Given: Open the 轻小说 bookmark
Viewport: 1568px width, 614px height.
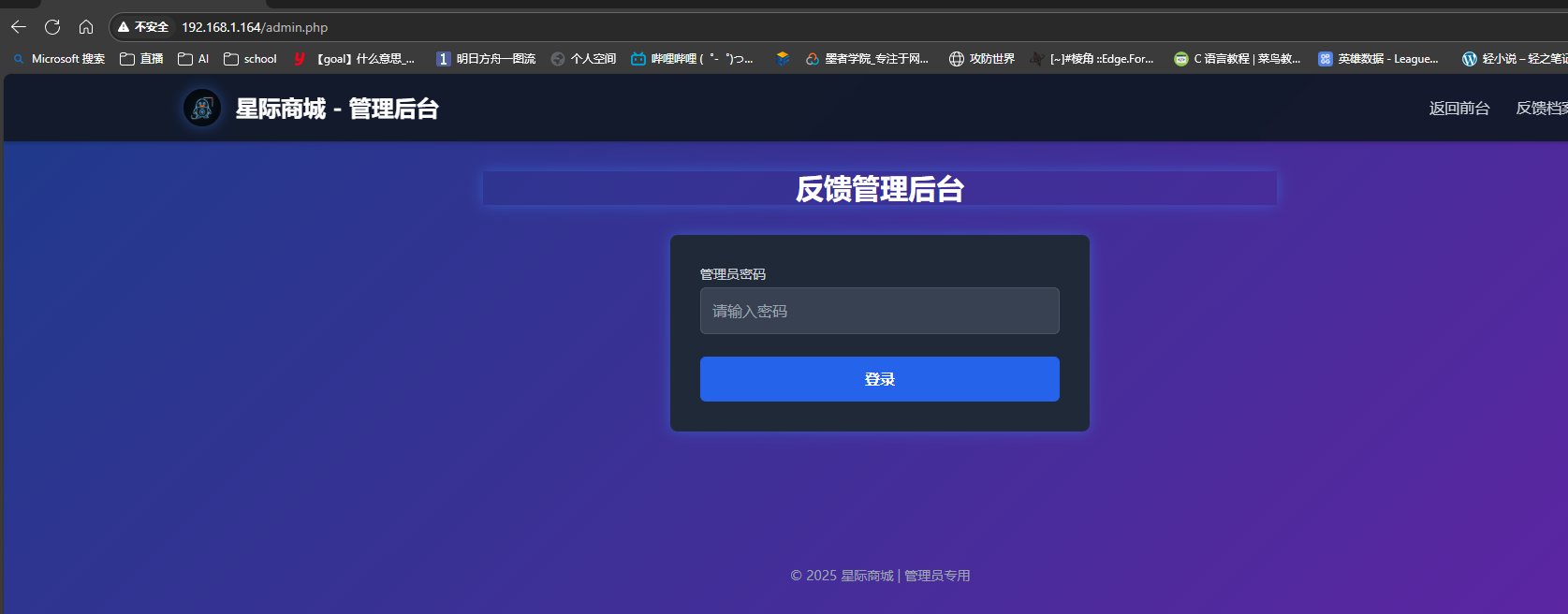Looking at the screenshot, I should tap(1515, 59).
